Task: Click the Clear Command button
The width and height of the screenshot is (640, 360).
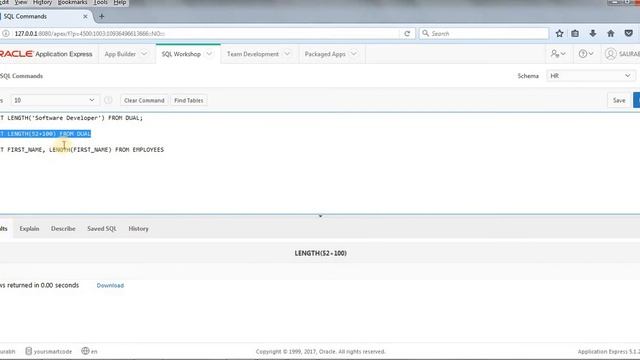Action: [x=144, y=100]
